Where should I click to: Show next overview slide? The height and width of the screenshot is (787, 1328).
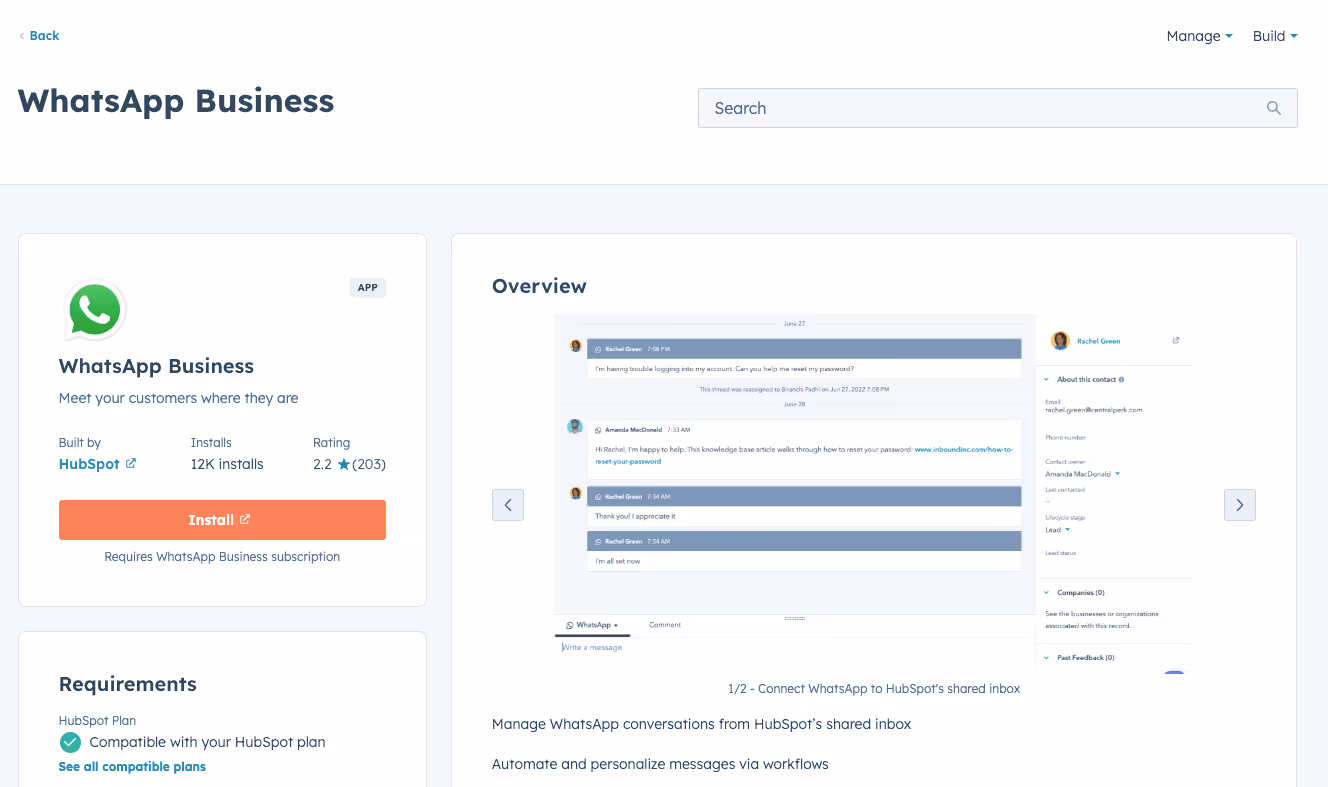[x=1240, y=505]
